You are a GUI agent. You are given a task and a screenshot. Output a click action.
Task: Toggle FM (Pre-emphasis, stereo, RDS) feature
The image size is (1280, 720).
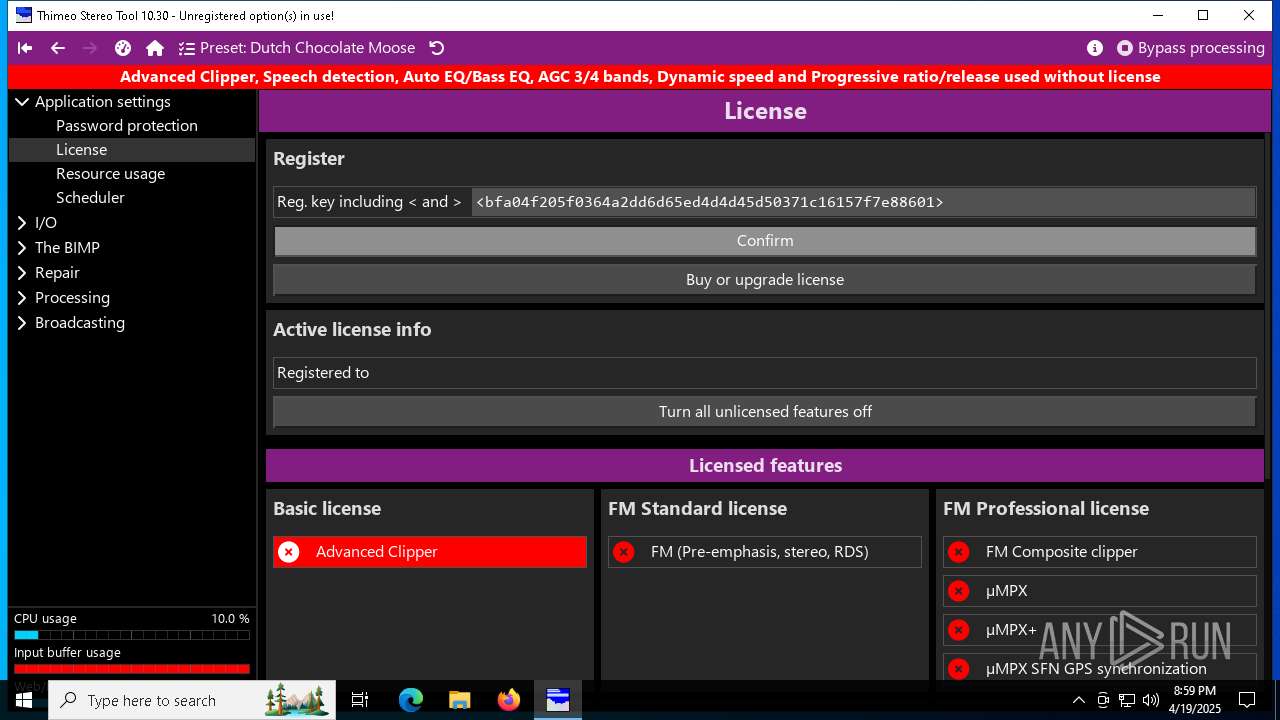[765, 552]
